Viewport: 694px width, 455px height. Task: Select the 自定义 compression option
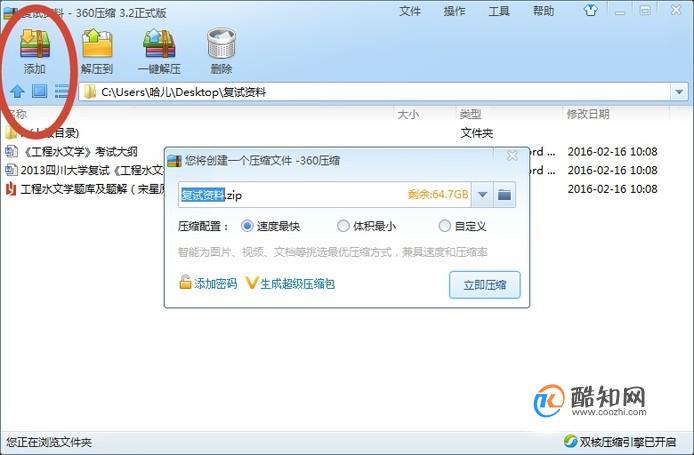coord(444,226)
